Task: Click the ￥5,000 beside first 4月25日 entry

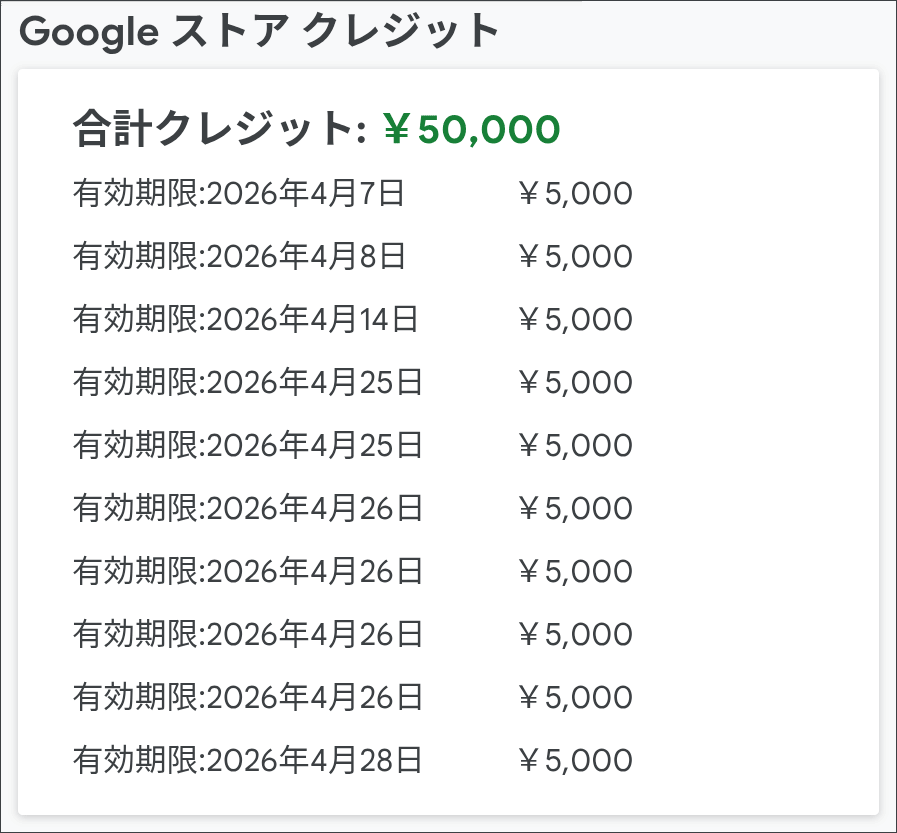Action: [575, 383]
